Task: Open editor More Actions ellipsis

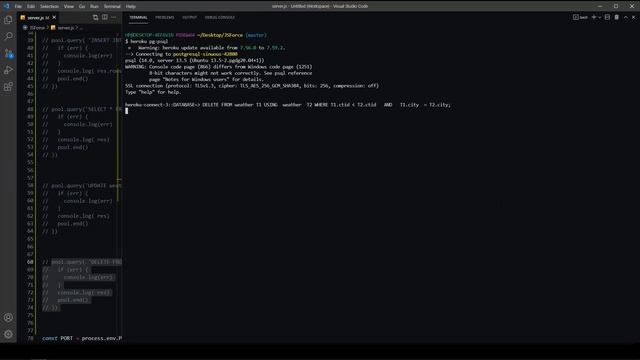Action: (x=114, y=18)
